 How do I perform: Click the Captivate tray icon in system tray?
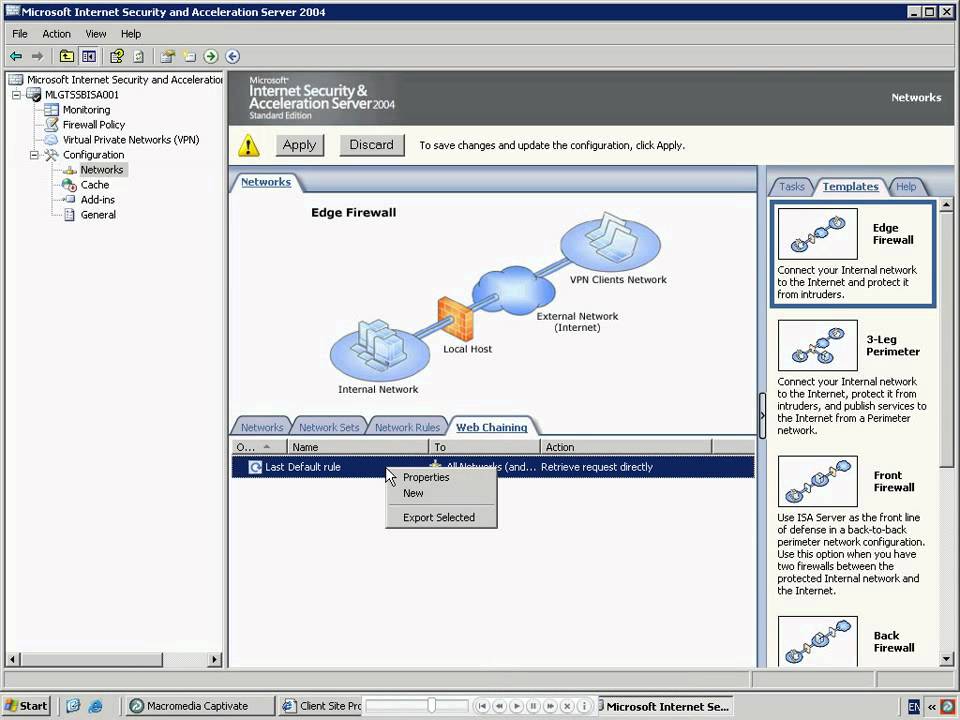pos(948,706)
